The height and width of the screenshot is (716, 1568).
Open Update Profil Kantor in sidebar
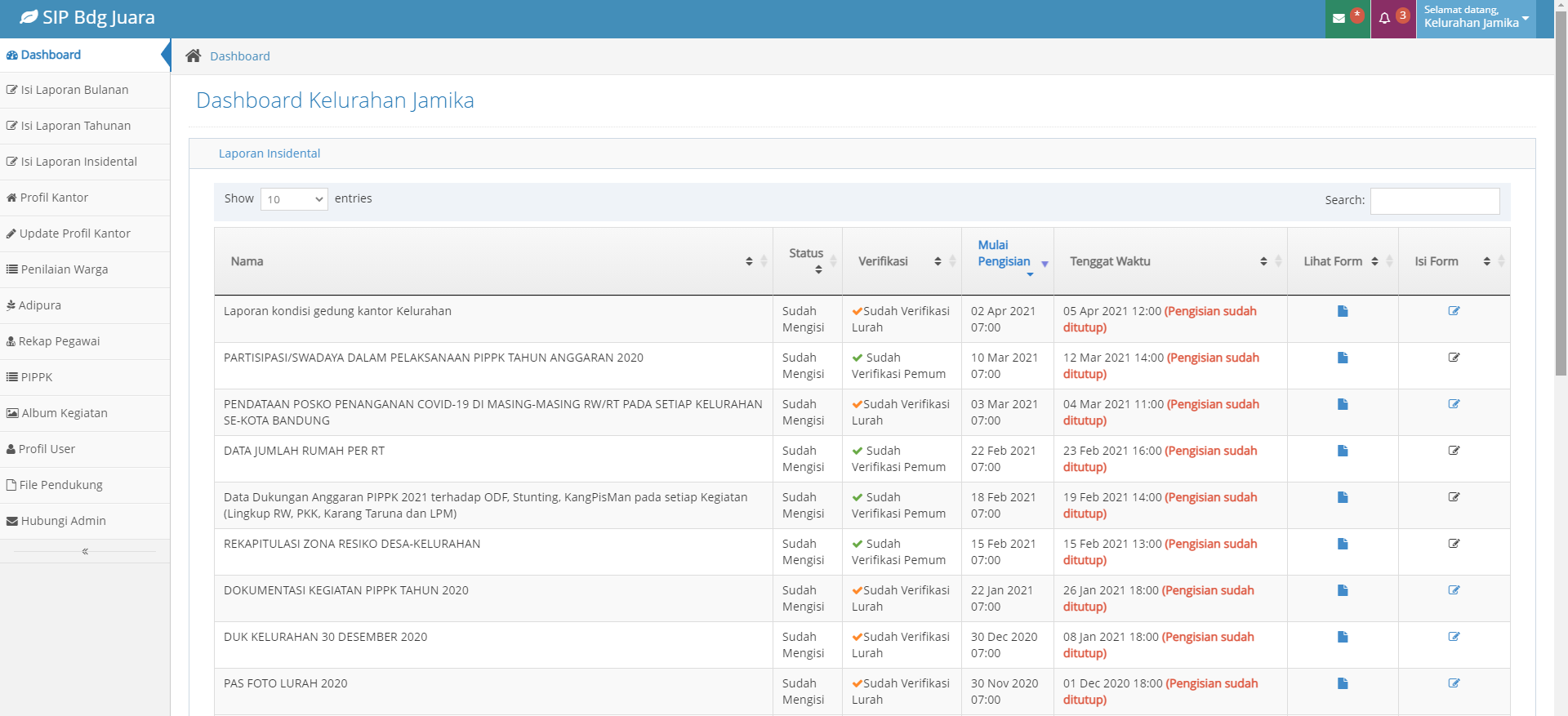coord(85,233)
